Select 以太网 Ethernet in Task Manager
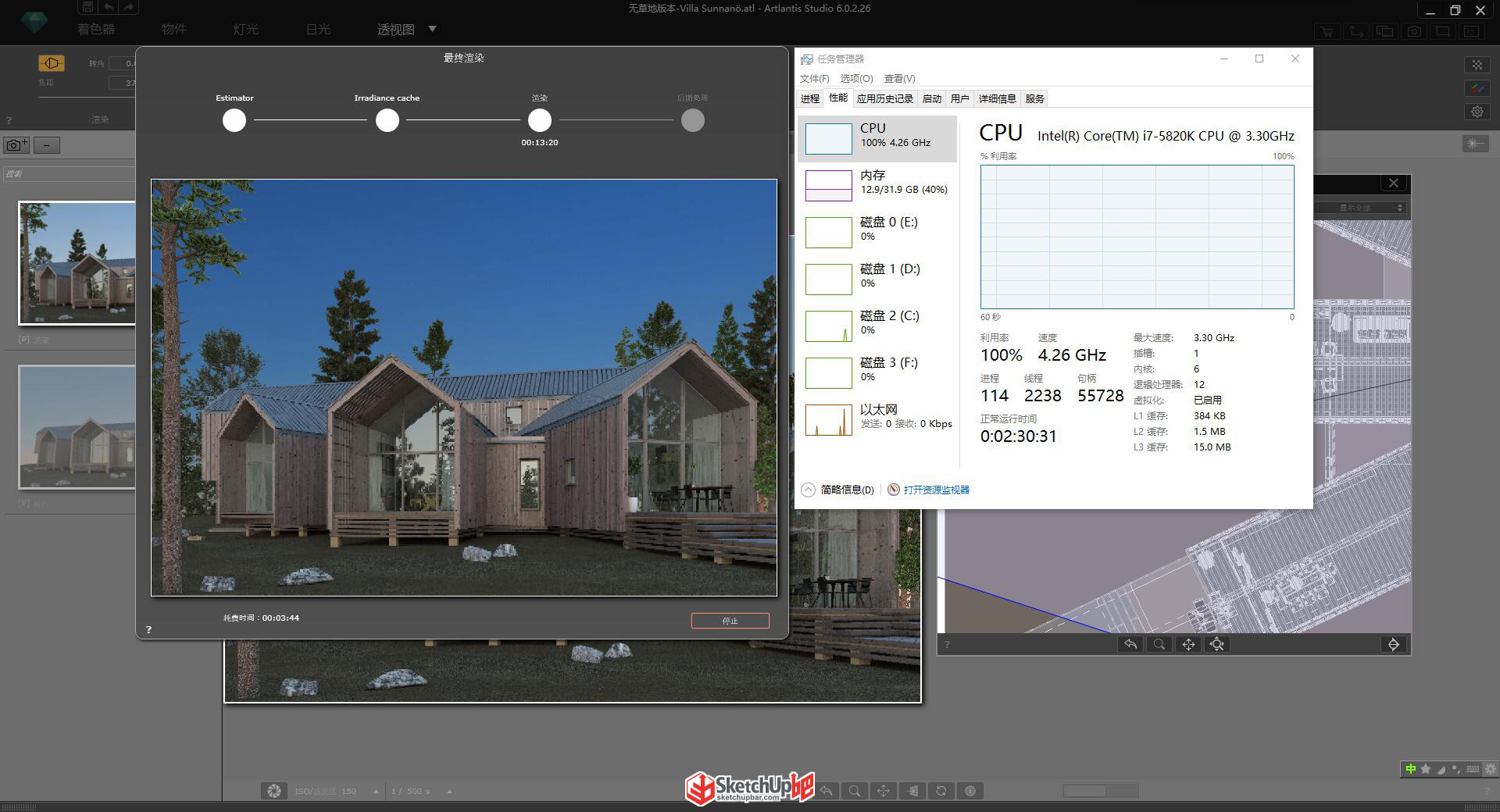The height and width of the screenshot is (812, 1500). coord(877,419)
